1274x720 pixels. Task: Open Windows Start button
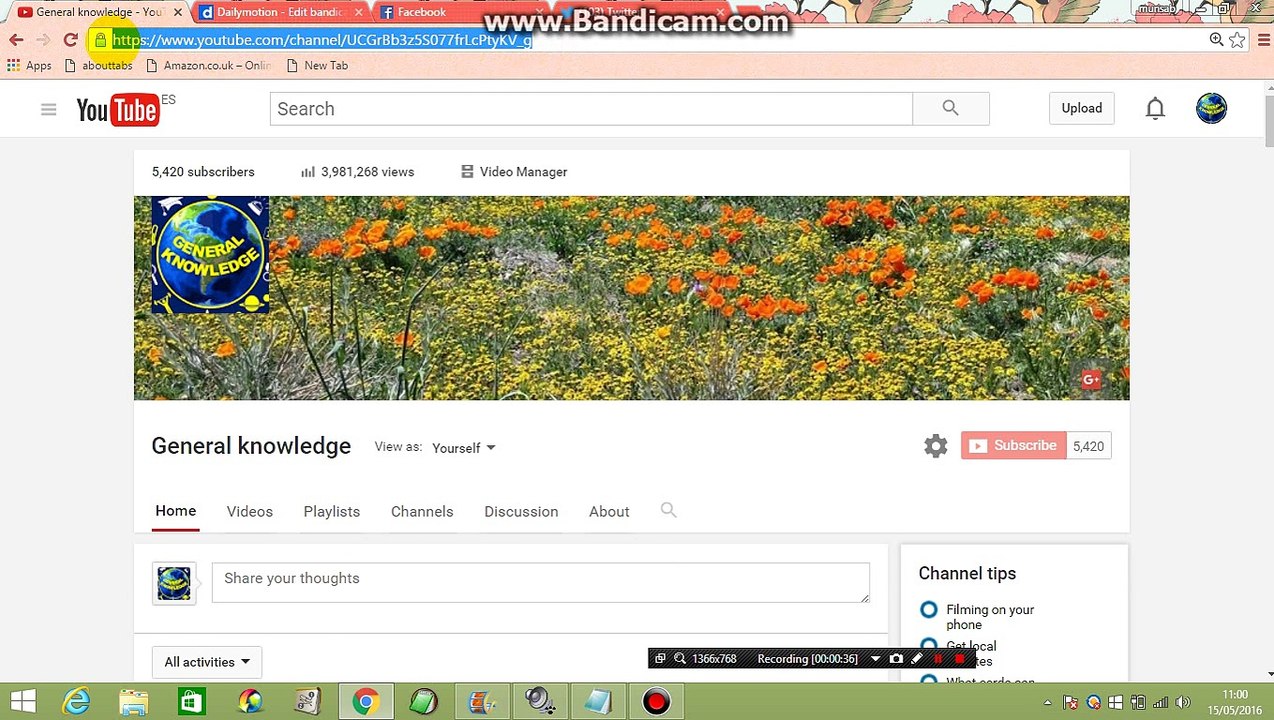pos(23,701)
